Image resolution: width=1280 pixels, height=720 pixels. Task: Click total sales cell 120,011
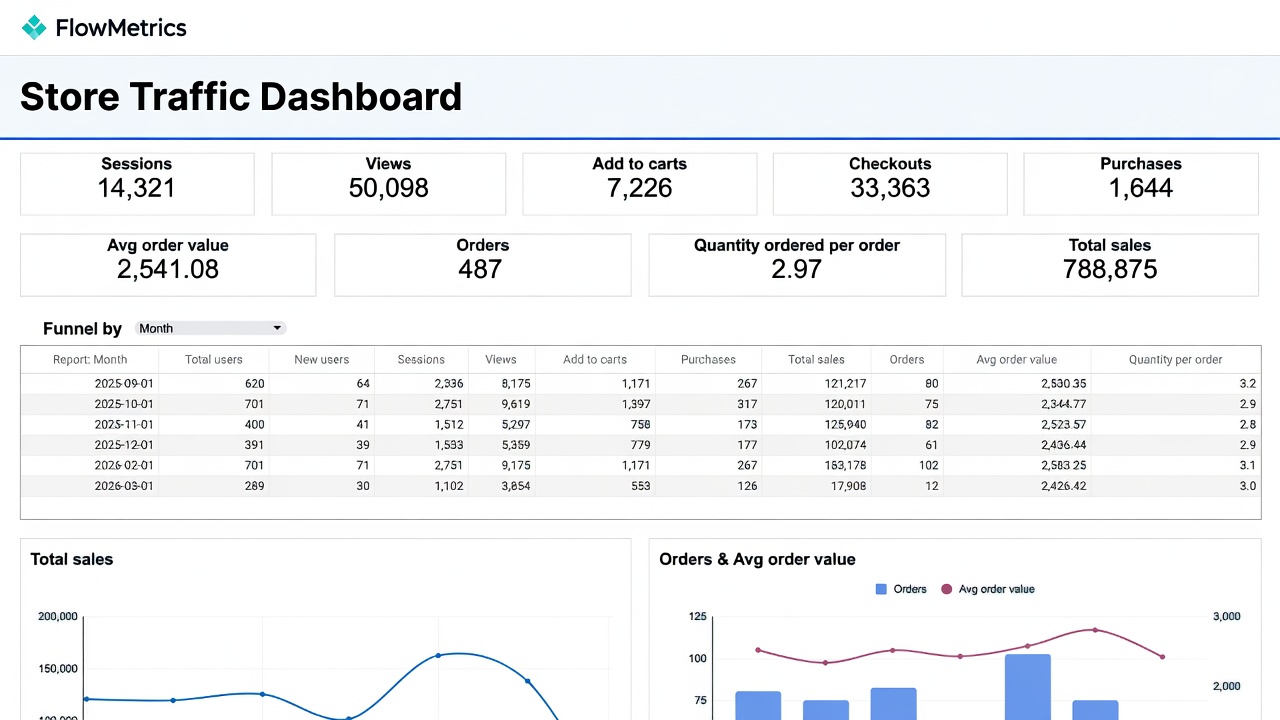[x=845, y=404]
